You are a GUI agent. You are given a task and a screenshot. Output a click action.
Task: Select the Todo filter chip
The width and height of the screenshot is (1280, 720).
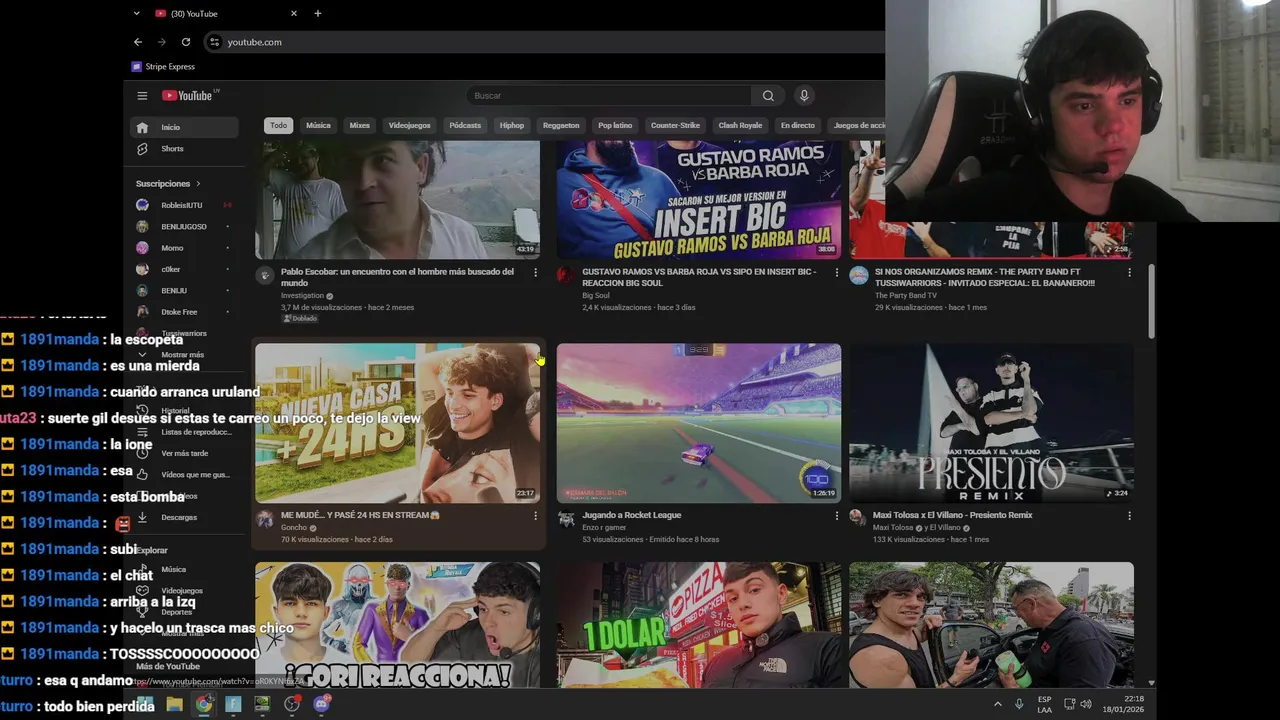278,125
